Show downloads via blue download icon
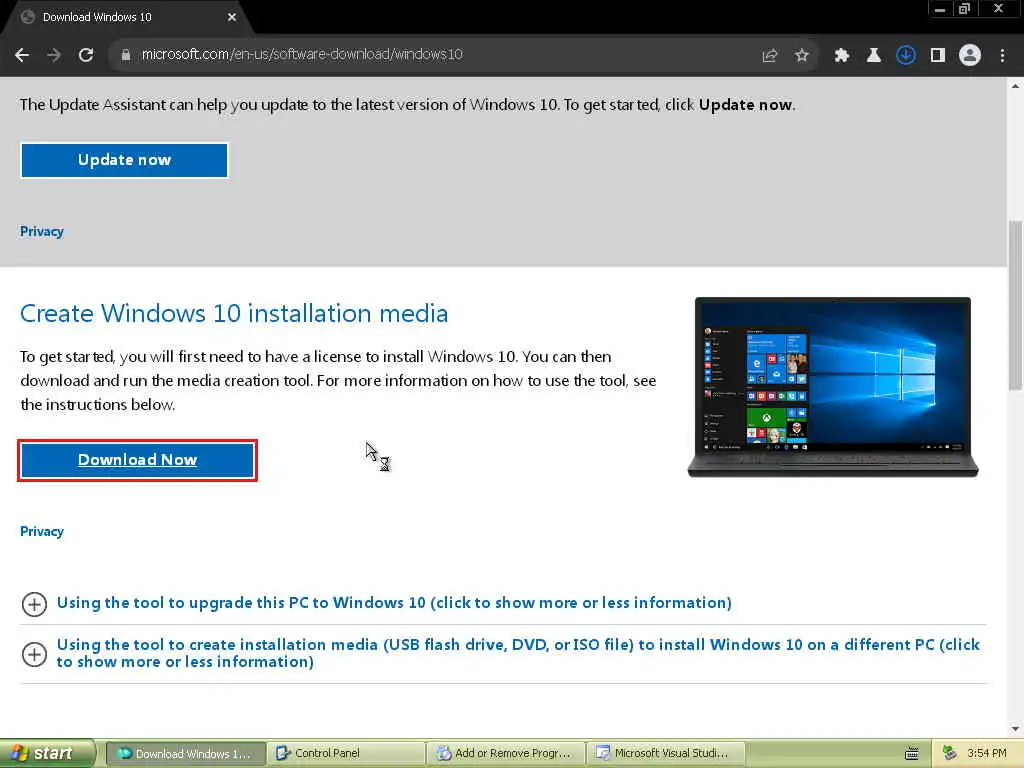The height and width of the screenshot is (768, 1024). (x=906, y=56)
